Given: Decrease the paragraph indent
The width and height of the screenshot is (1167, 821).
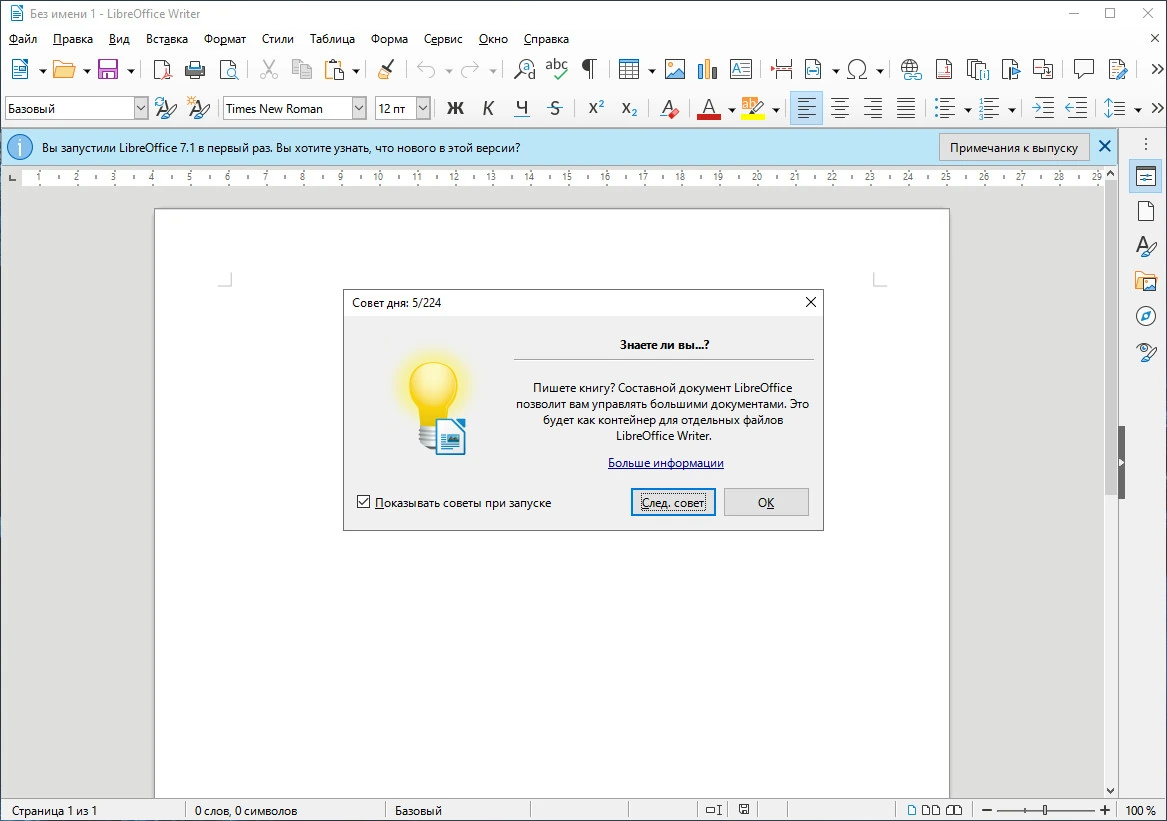Looking at the screenshot, I should click(1076, 109).
